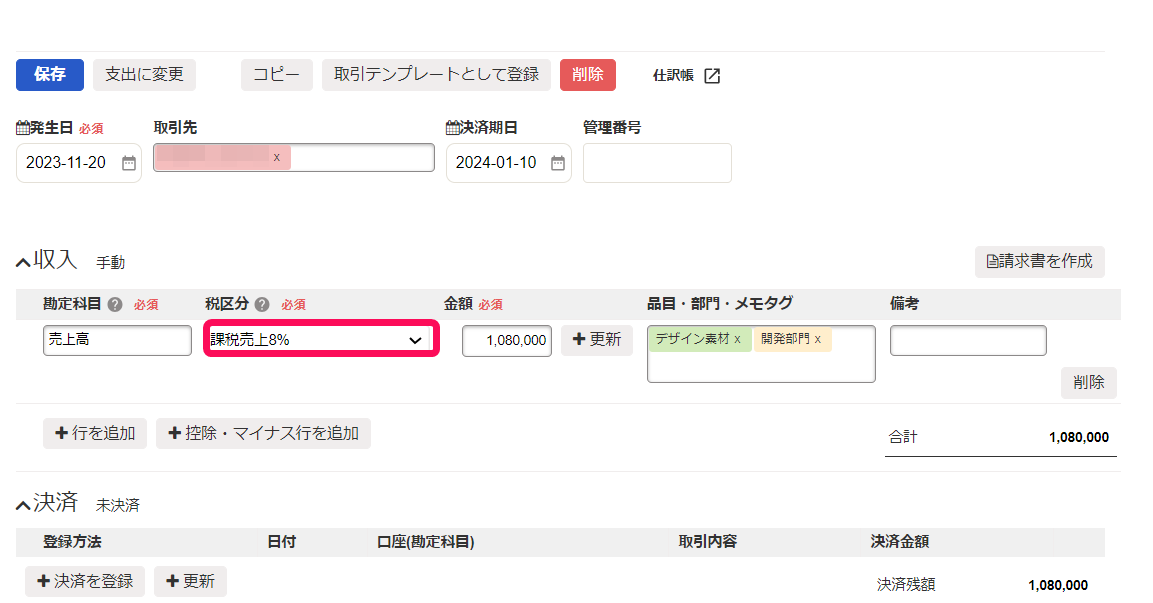Click the 合計 amount 1,080,000
Screen dimensions: 1153x603
(x=1079, y=438)
